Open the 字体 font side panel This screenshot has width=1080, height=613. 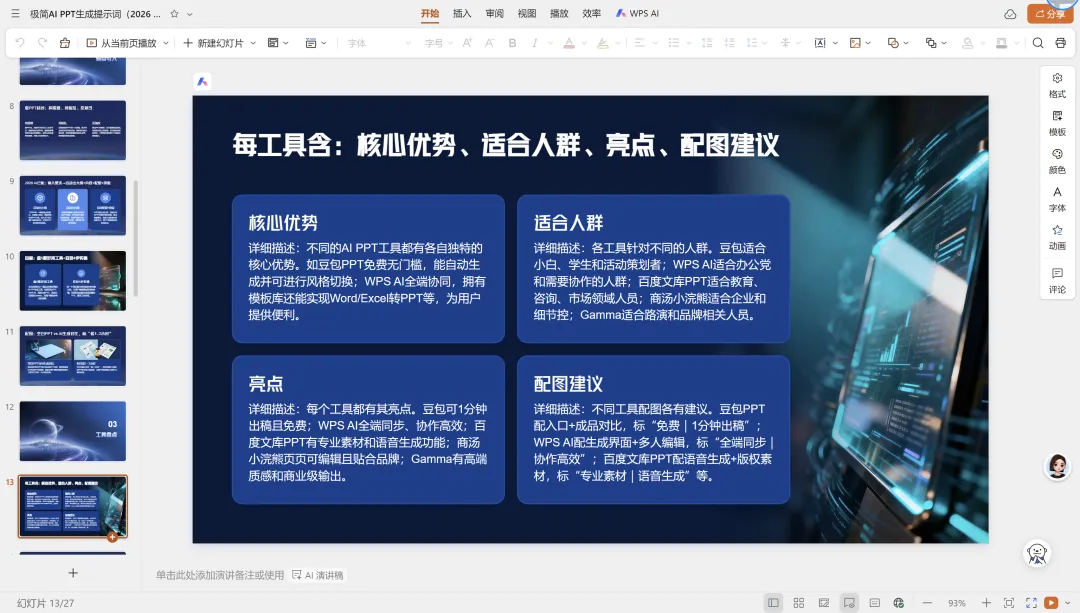click(x=1057, y=199)
